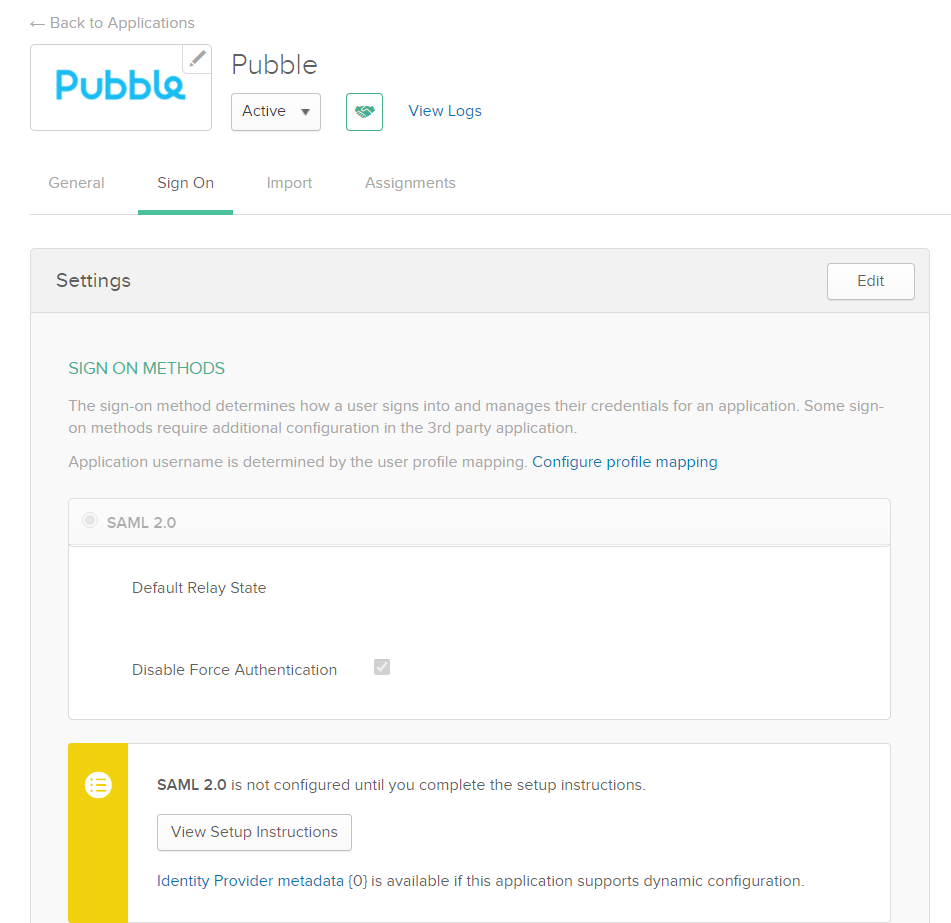
Task: Open the Active status dropdown
Action: coord(275,112)
